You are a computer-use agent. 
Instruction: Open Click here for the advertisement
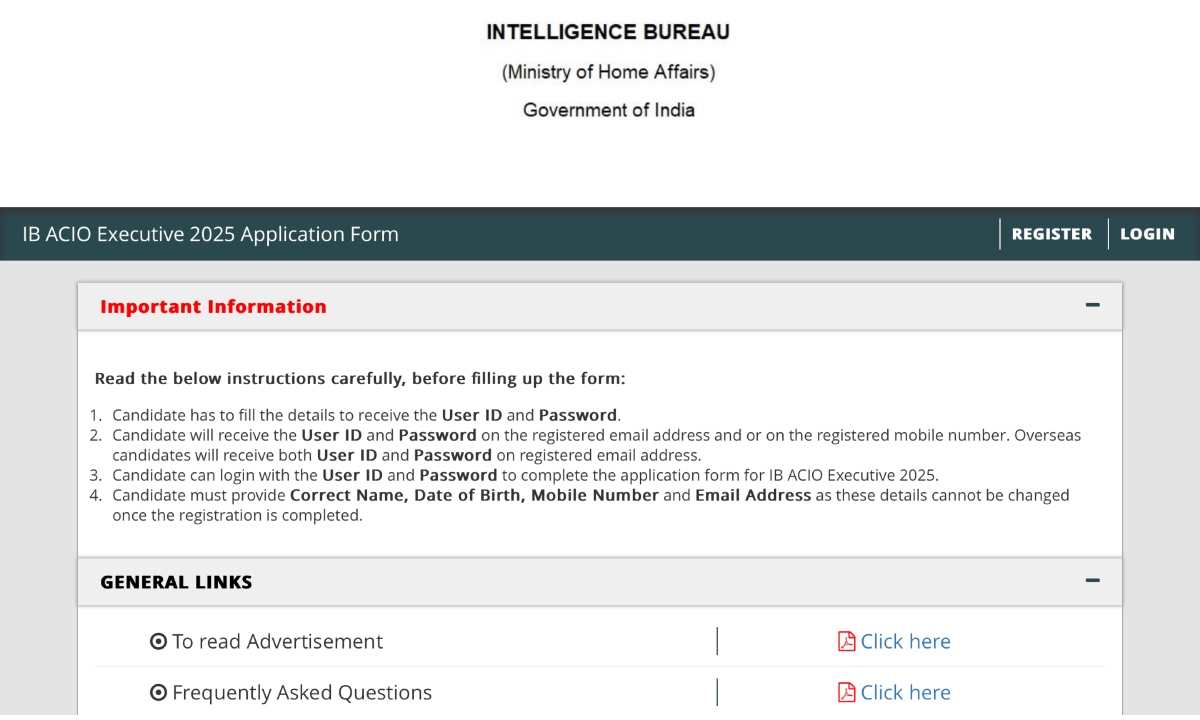tap(906, 641)
